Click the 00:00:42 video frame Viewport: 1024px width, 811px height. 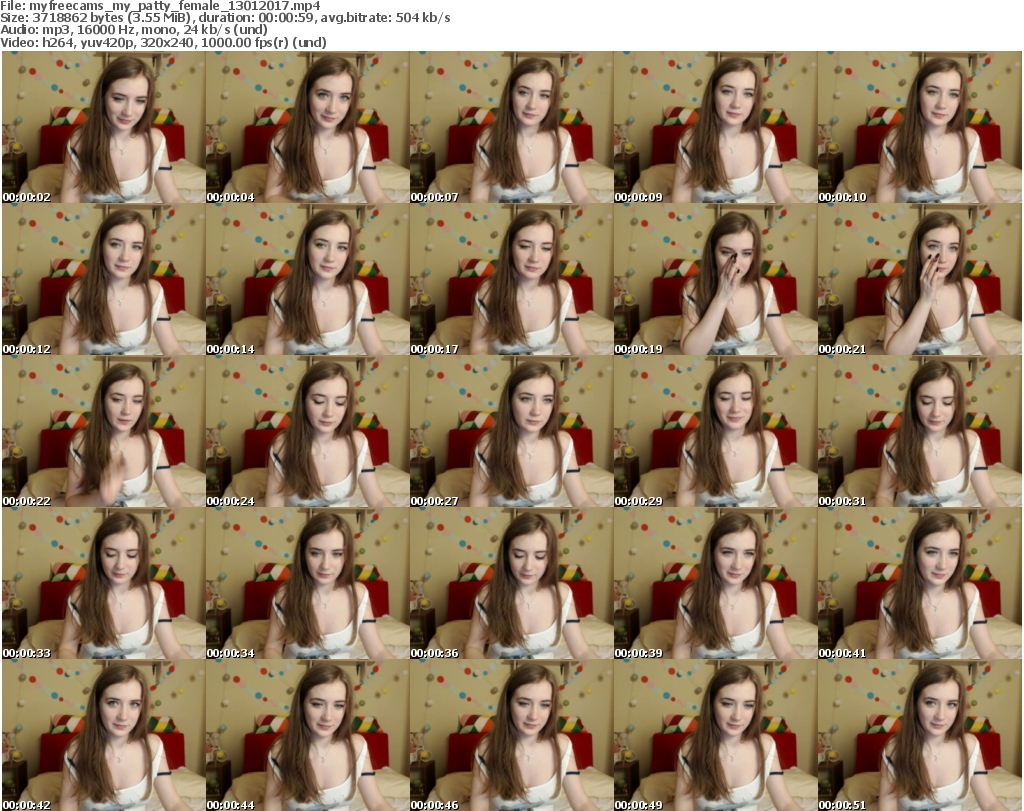pyautogui.click(x=104, y=736)
